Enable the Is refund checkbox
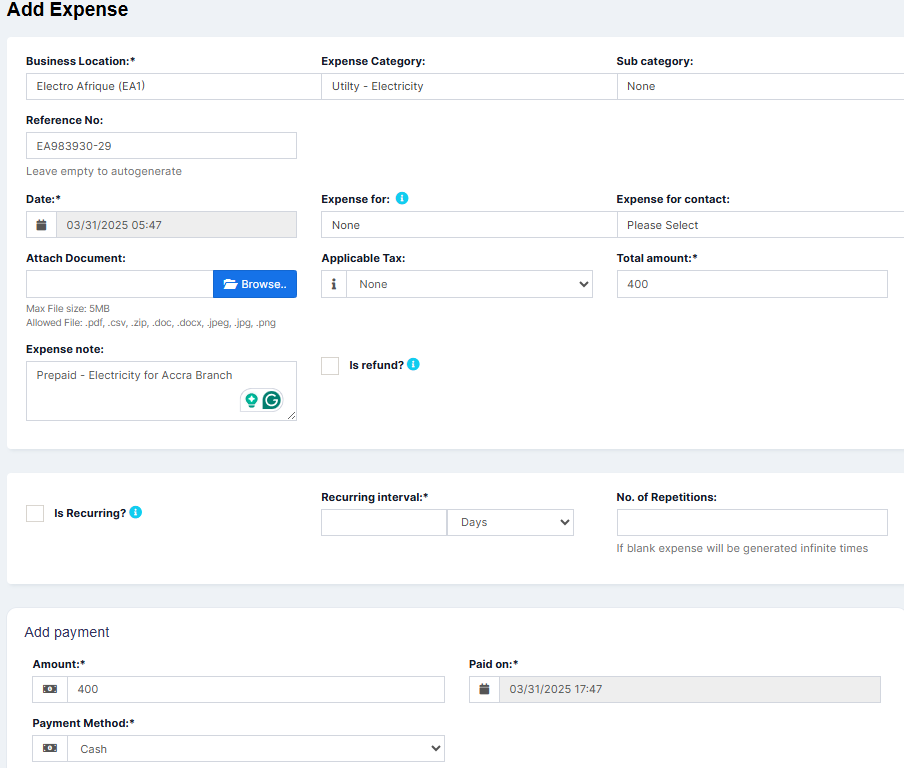The width and height of the screenshot is (904, 768). (330, 366)
